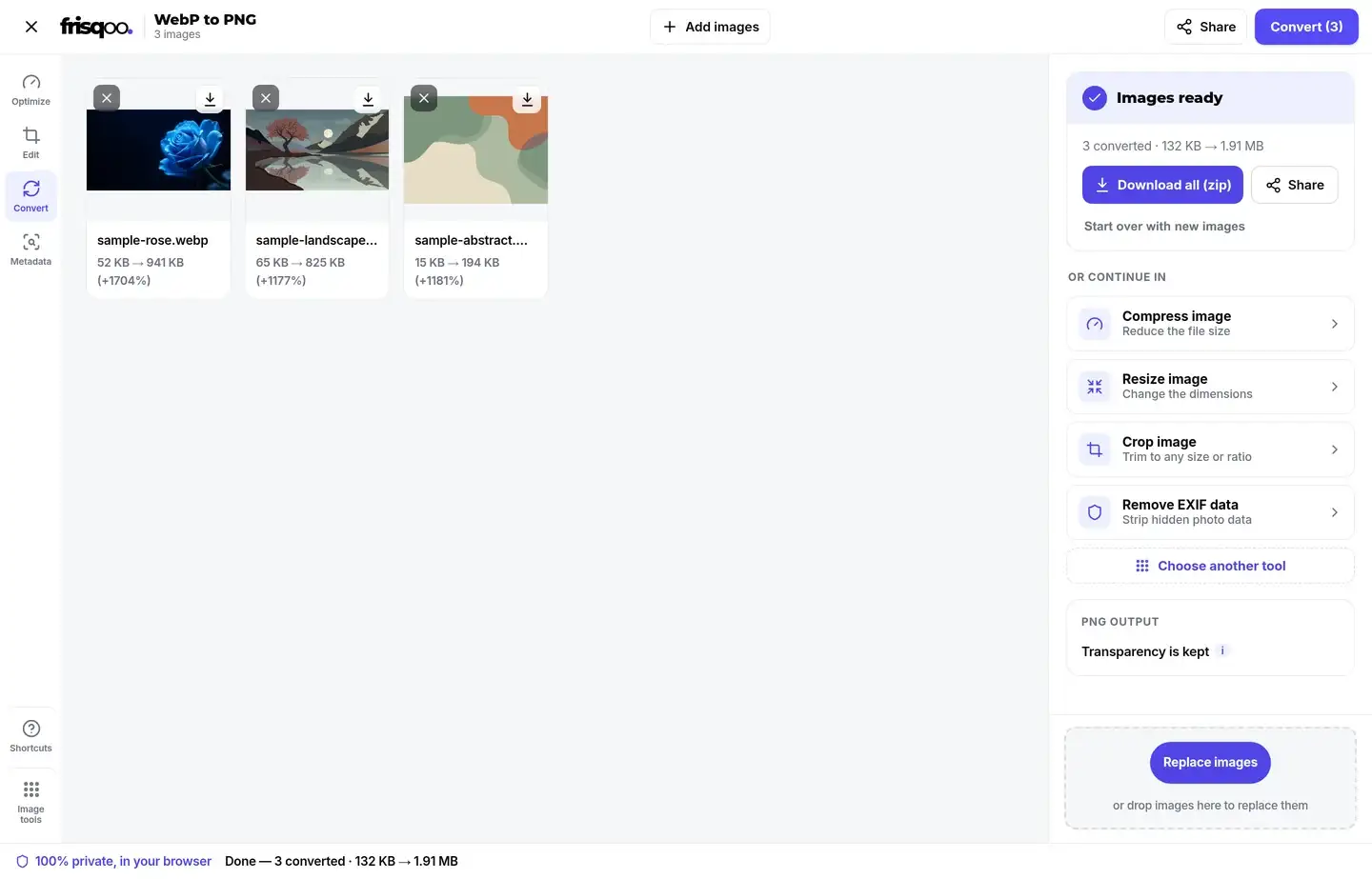
Task: Click the 'Transparency is kept' text
Action: pos(1145,651)
